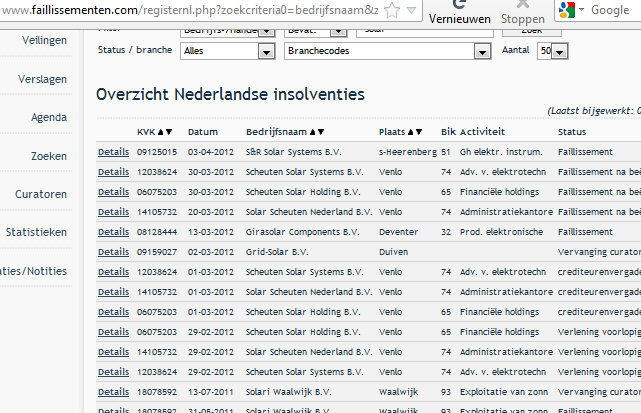Click KVK number 09159027

click(x=157, y=252)
